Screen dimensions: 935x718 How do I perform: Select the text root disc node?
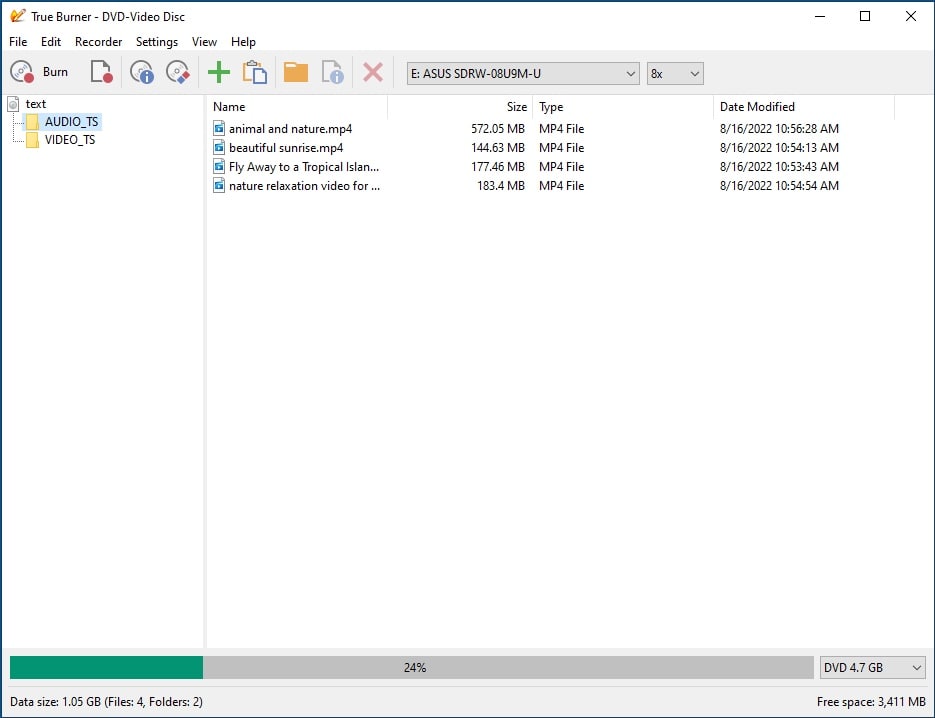coord(35,104)
